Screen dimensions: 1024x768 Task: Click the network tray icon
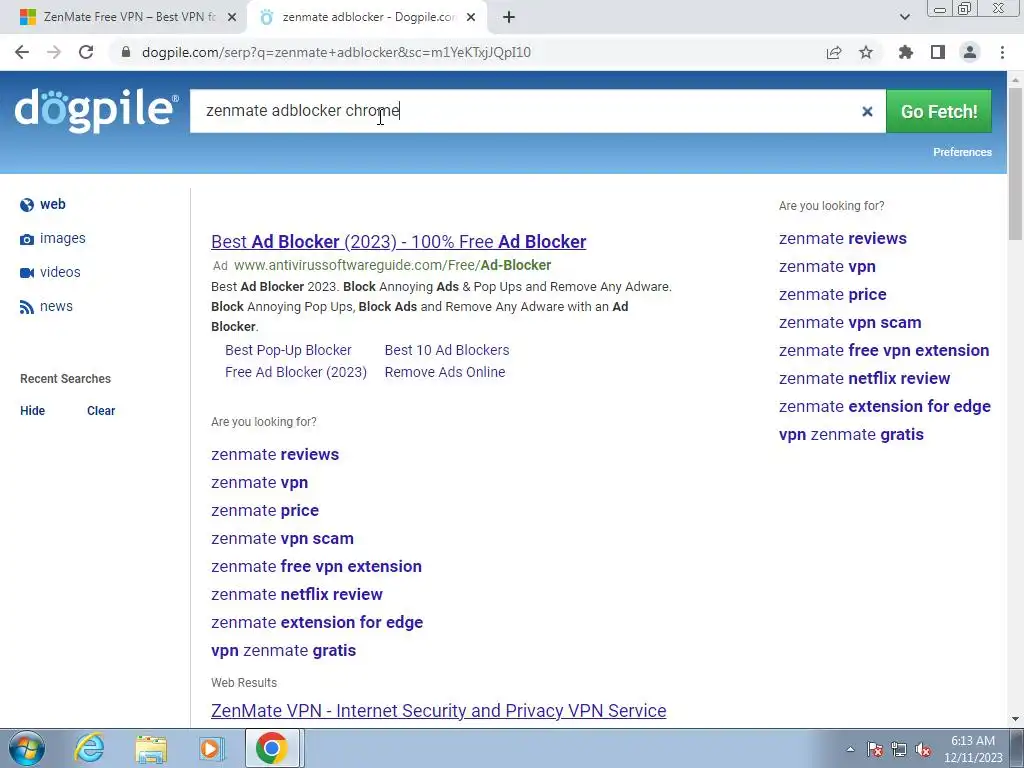(899, 749)
